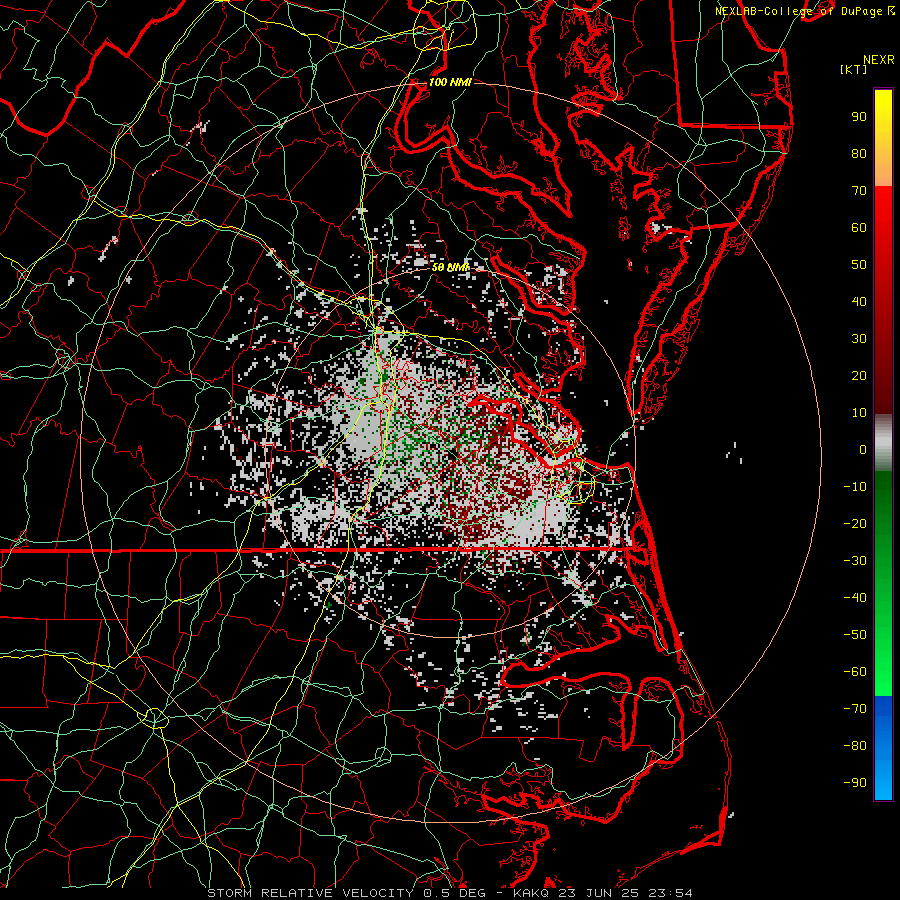Image resolution: width=900 pixels, height=900 pixels.
Task: Click the positive 70 scale value
Action: pyautogui.click(x=859, y=191)
